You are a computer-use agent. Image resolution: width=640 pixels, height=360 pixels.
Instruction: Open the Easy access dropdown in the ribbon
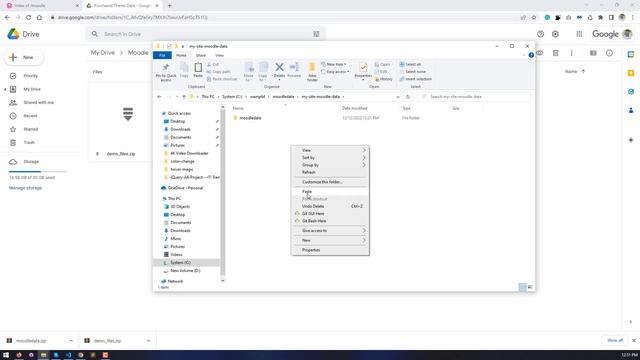tap(335, 71)
